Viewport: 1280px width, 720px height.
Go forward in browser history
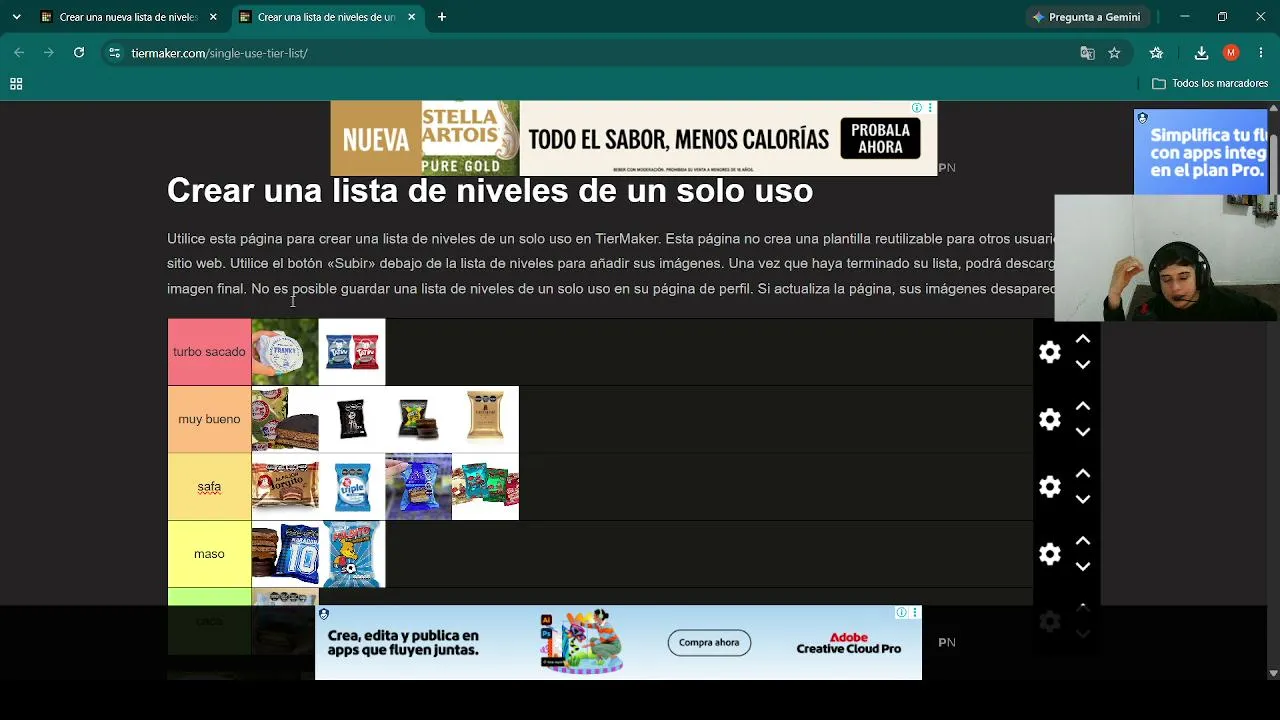click(x=48, y=53)
